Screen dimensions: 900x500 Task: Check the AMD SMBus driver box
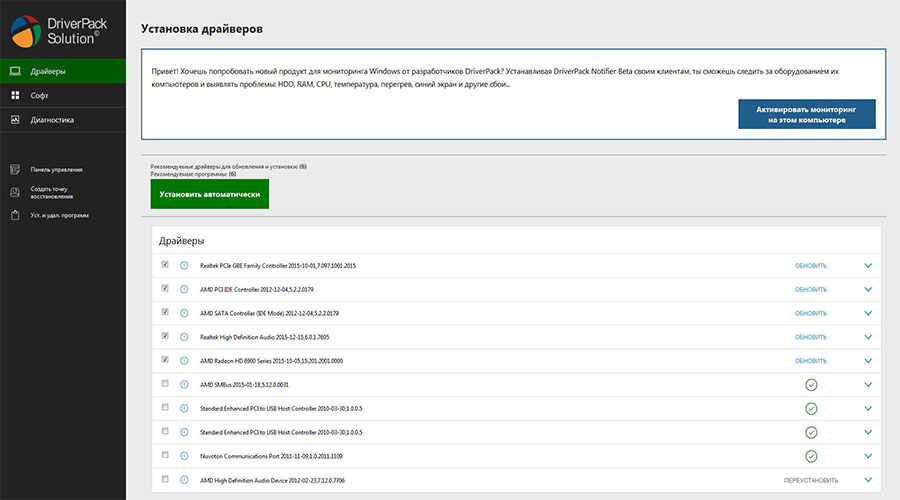pyautogui.click(x=165, y=383)
